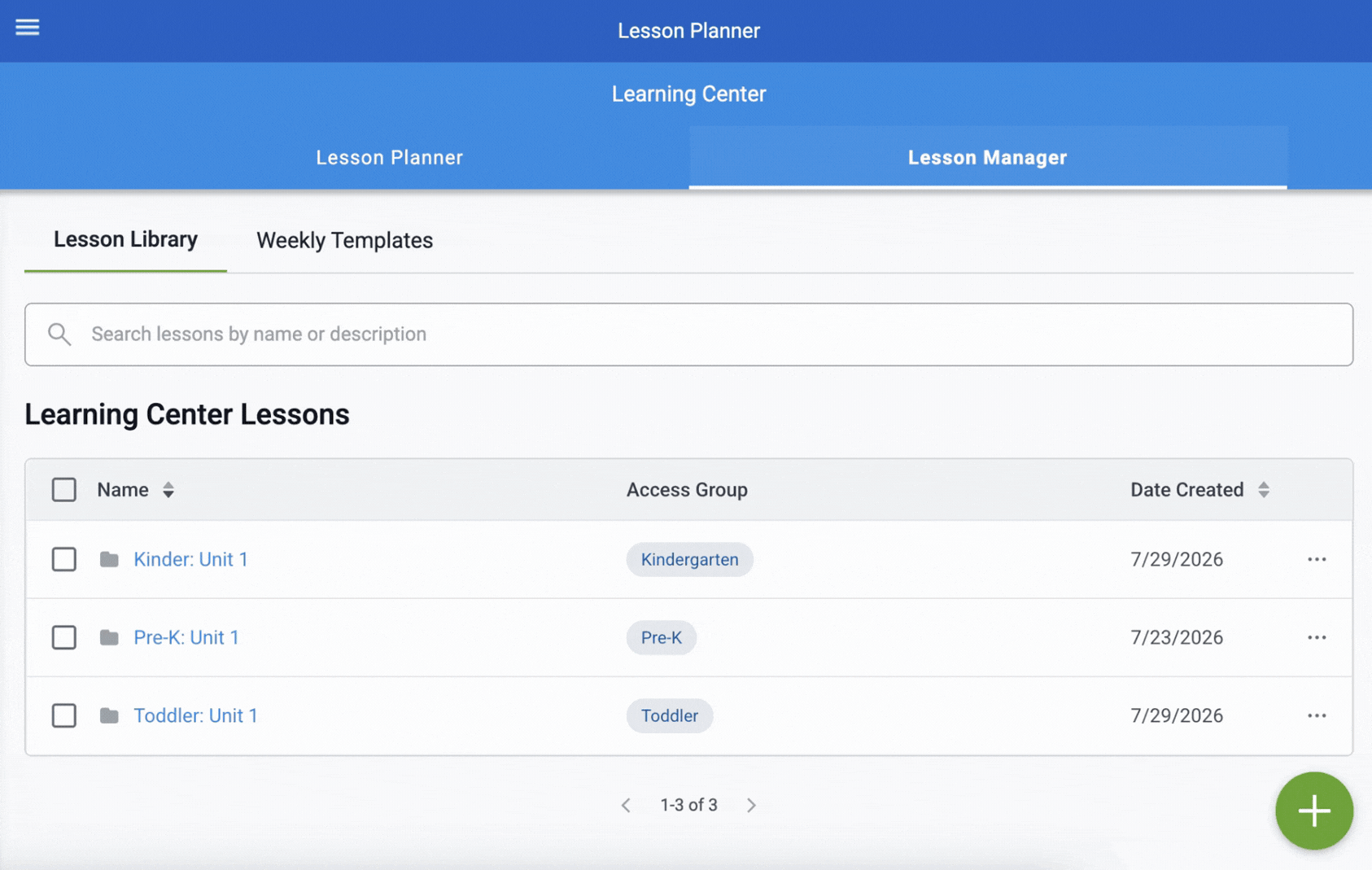This screenshot has width=1372, height=870.
Task: Open the hamburger navigation menu
Action: click(27, 27)
